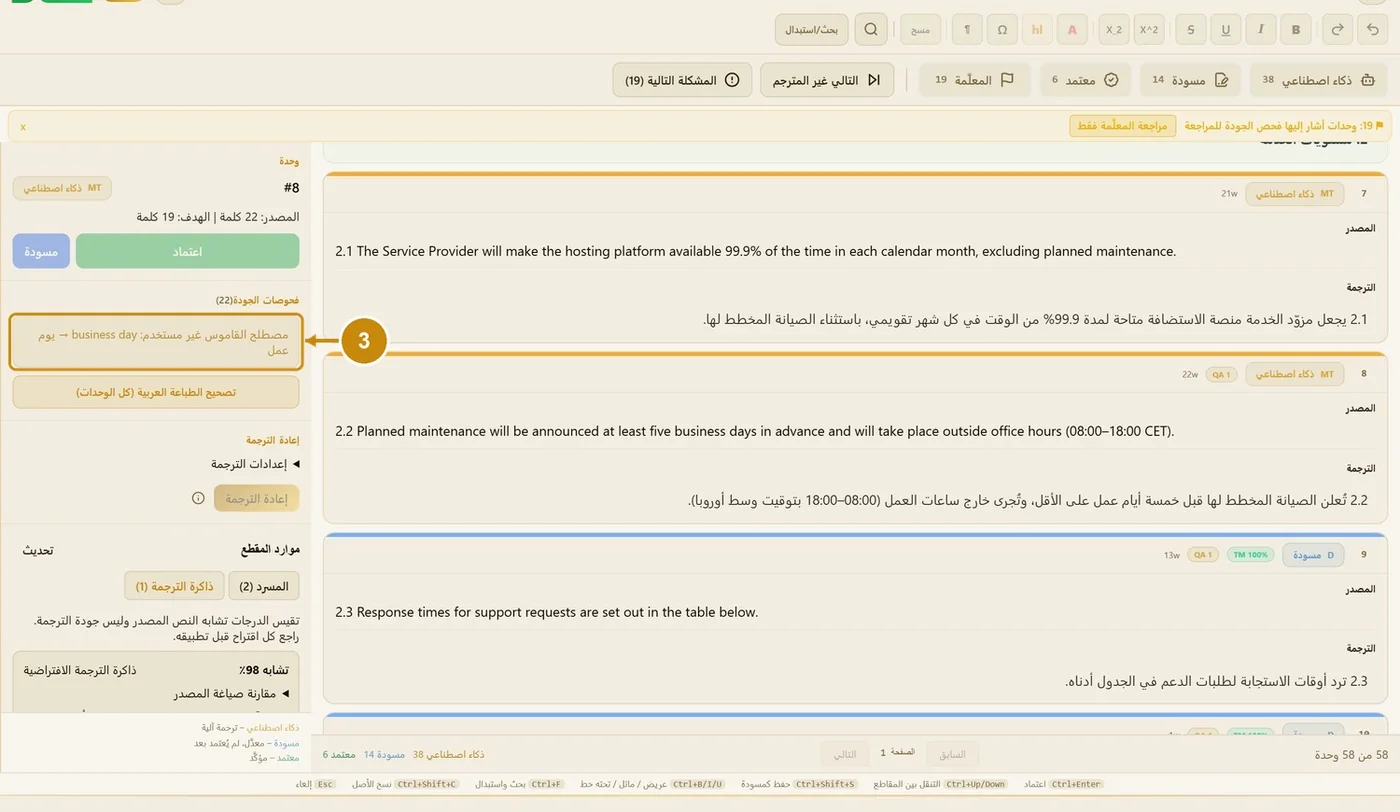The height and width of the screenshot is (812, 1400).
Task: Click the info icon beside إعادة الترجمة
Action: 198,498
